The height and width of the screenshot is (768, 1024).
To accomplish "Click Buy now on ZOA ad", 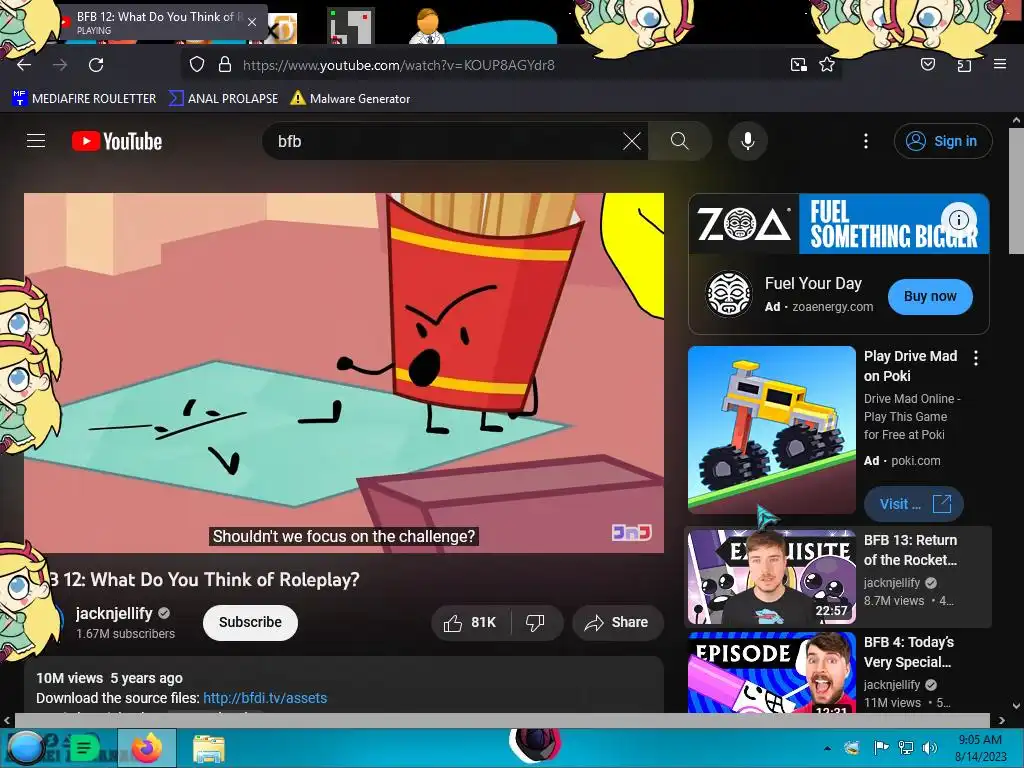I will pyautogui.click(x=930, y=296).
